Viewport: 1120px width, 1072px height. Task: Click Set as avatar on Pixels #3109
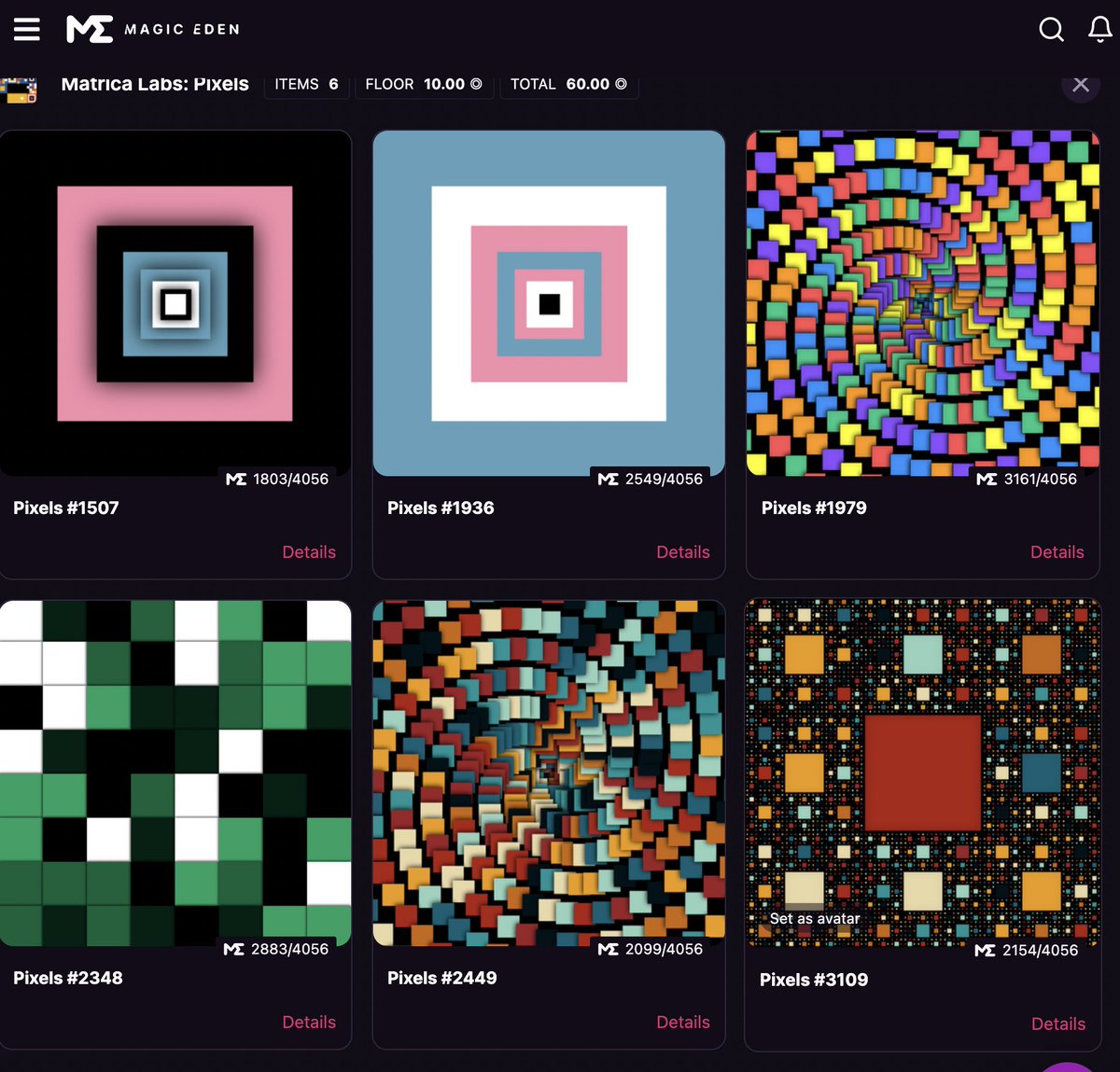(x=815, y=919)
